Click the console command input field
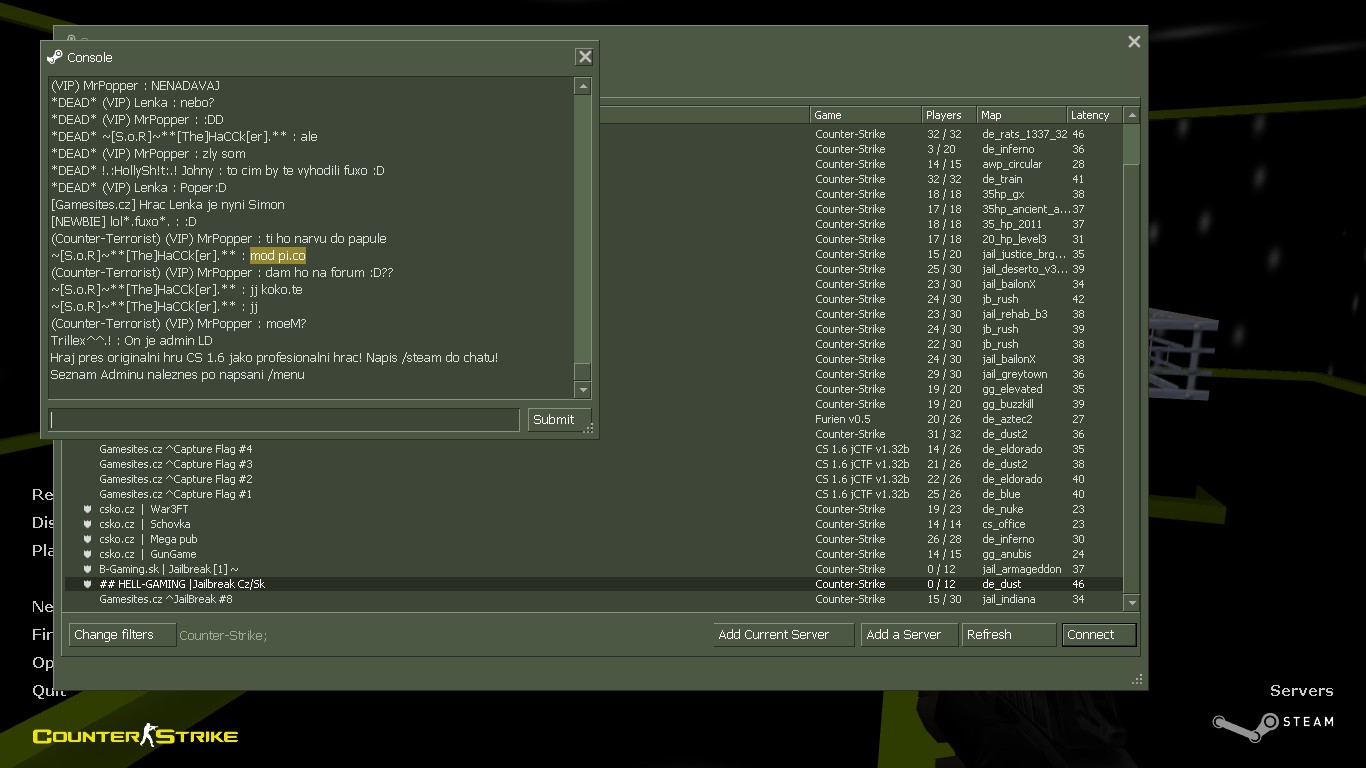Viewport: 1366px width, 768px height. pyautogui.click(x=284, y=420)
